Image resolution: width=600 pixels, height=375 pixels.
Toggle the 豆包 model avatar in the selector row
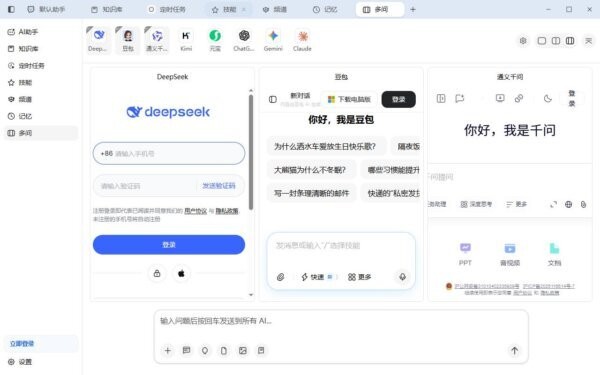point(128,40)
